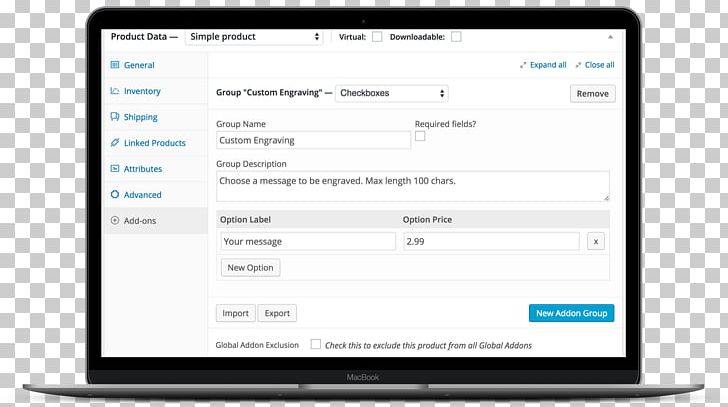728x407 pixels.
Task: Click the Group "Custom Engraving" heading
Action: 269,92
